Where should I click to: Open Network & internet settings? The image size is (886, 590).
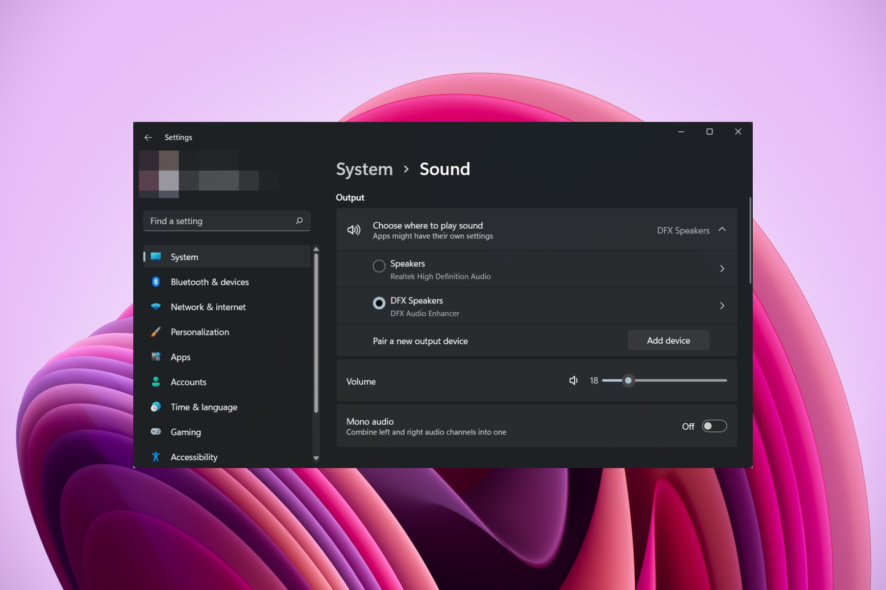(227, 307)
